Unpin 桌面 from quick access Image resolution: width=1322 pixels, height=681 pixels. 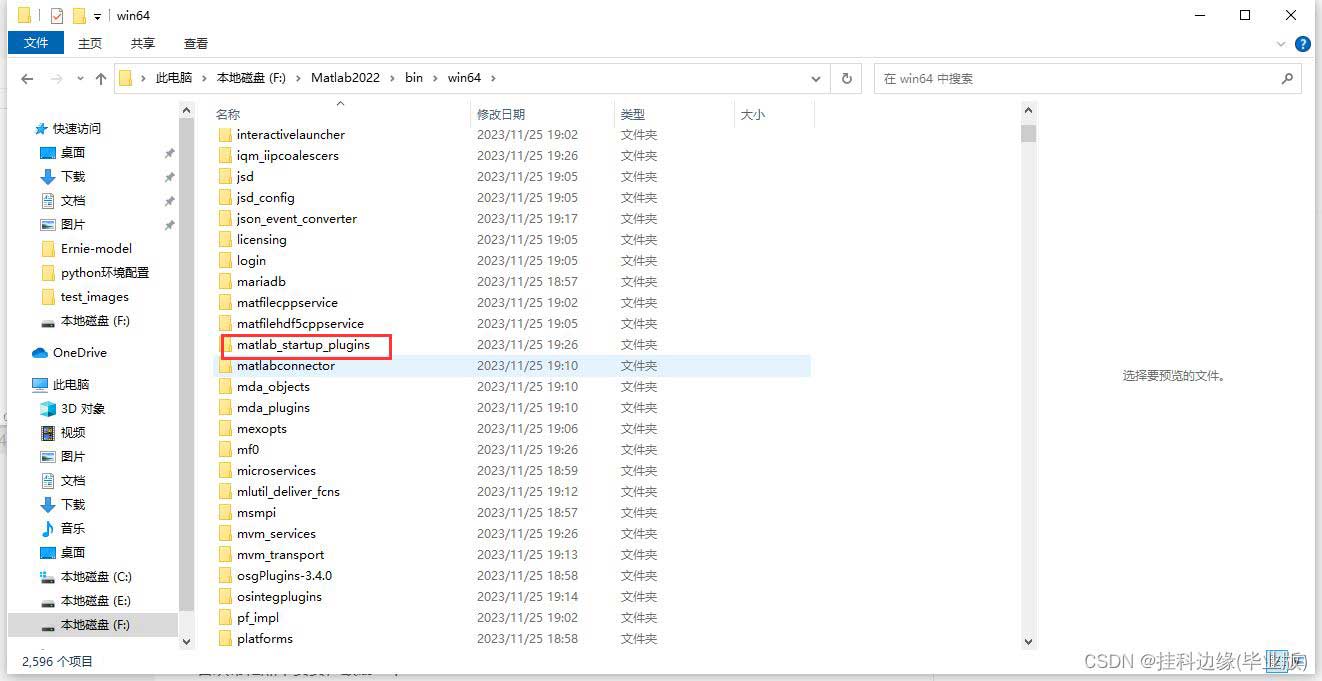(169, 153)
